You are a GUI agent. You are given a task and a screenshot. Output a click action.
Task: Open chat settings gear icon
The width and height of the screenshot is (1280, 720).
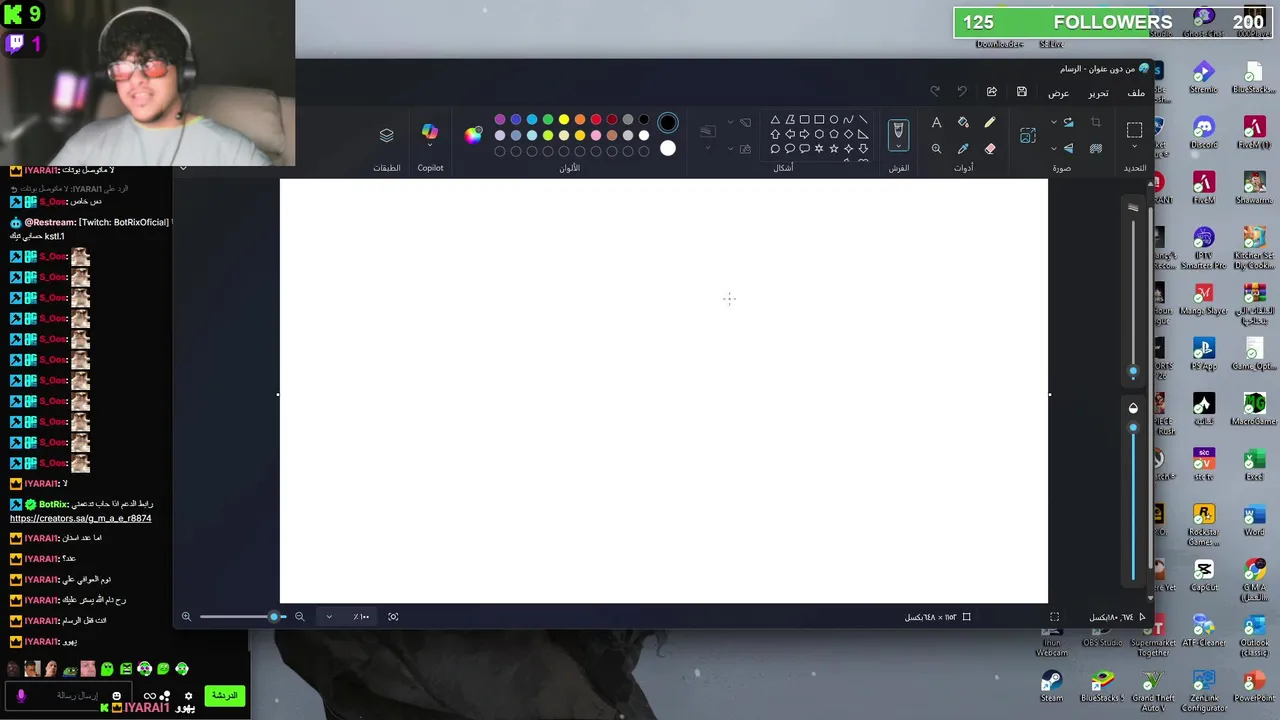pos(187,696)
